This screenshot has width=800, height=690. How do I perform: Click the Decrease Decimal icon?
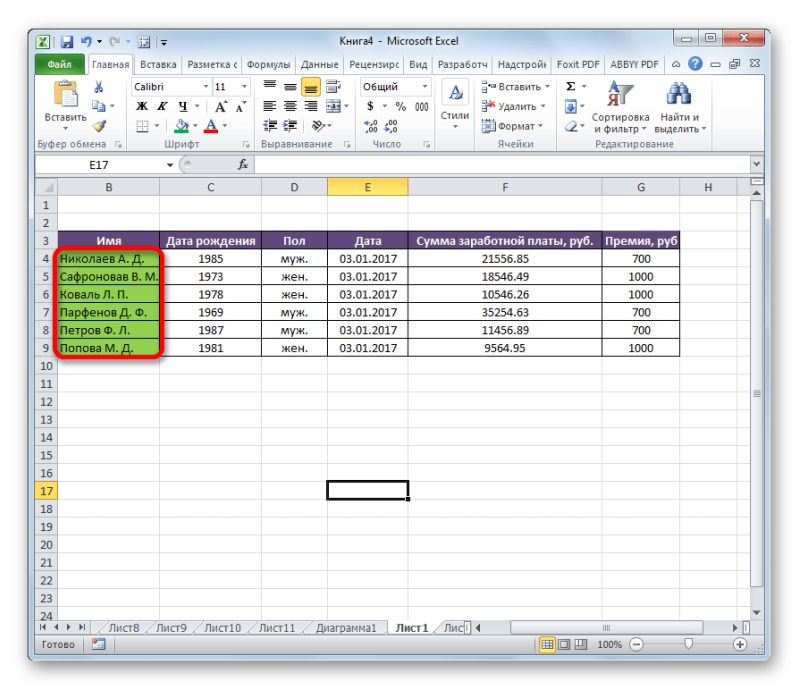[391, 126]
